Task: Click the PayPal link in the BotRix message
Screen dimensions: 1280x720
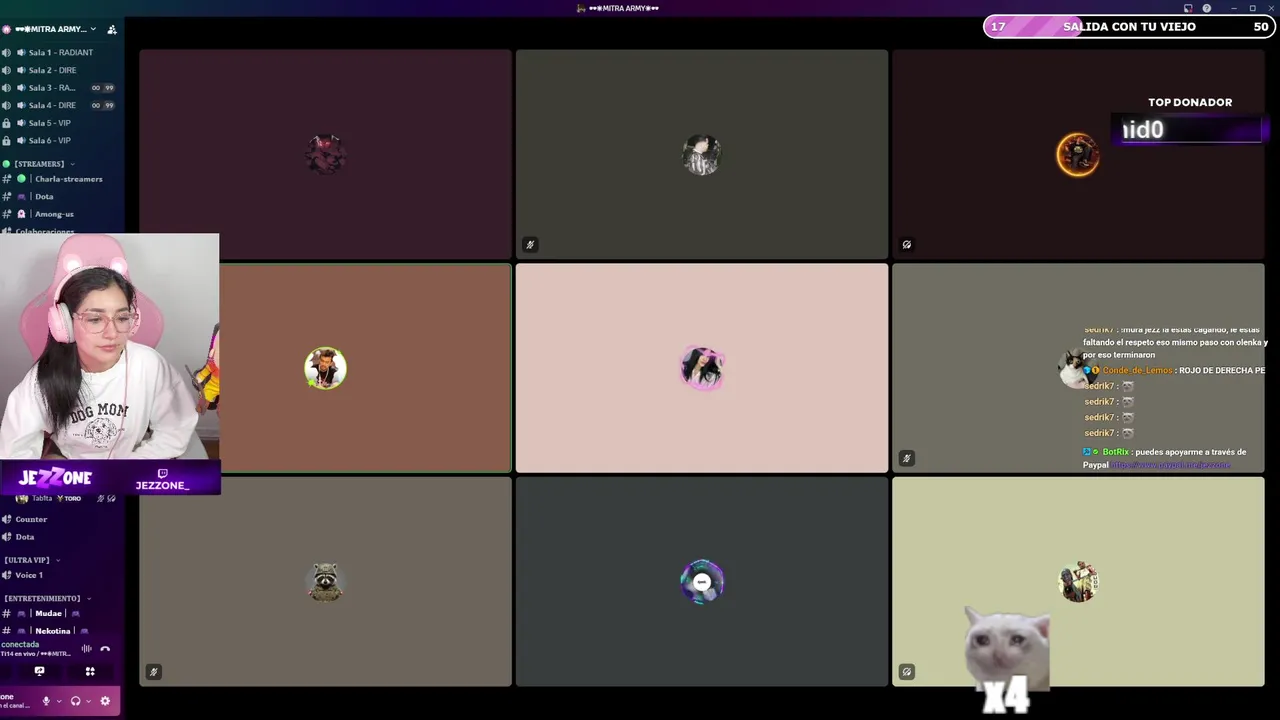Action: (1171, 465)
